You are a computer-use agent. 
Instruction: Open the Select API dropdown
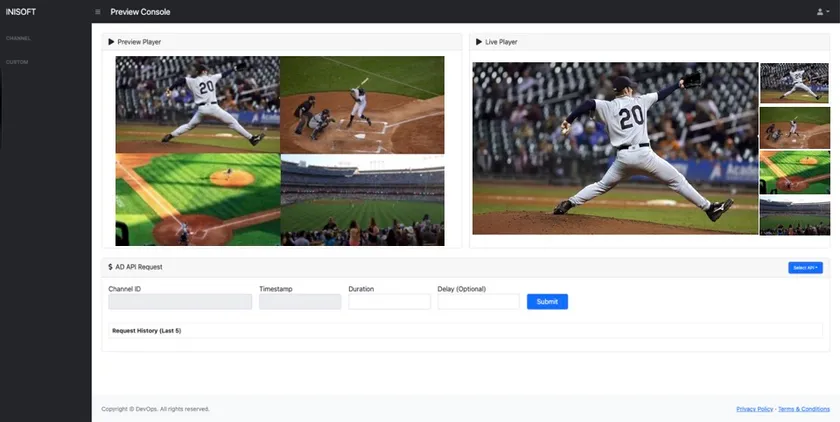point(805,268)
